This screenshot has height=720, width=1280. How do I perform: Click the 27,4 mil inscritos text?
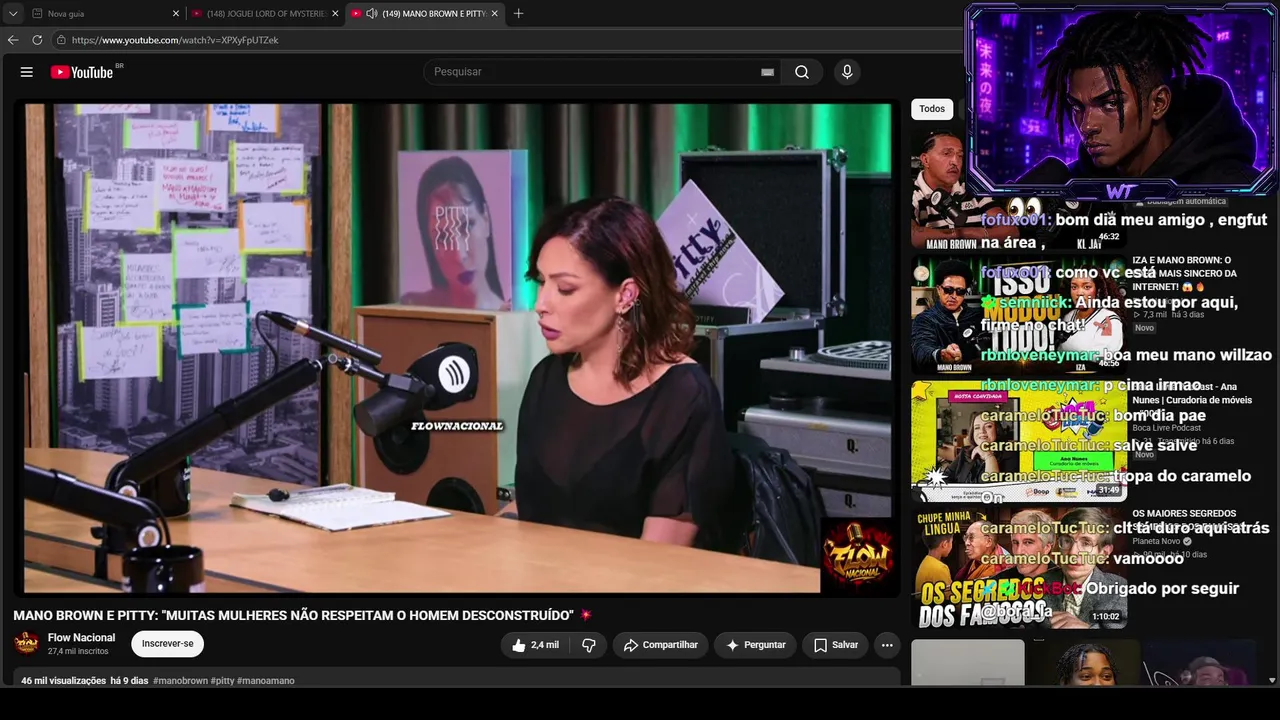coord(78,652)
